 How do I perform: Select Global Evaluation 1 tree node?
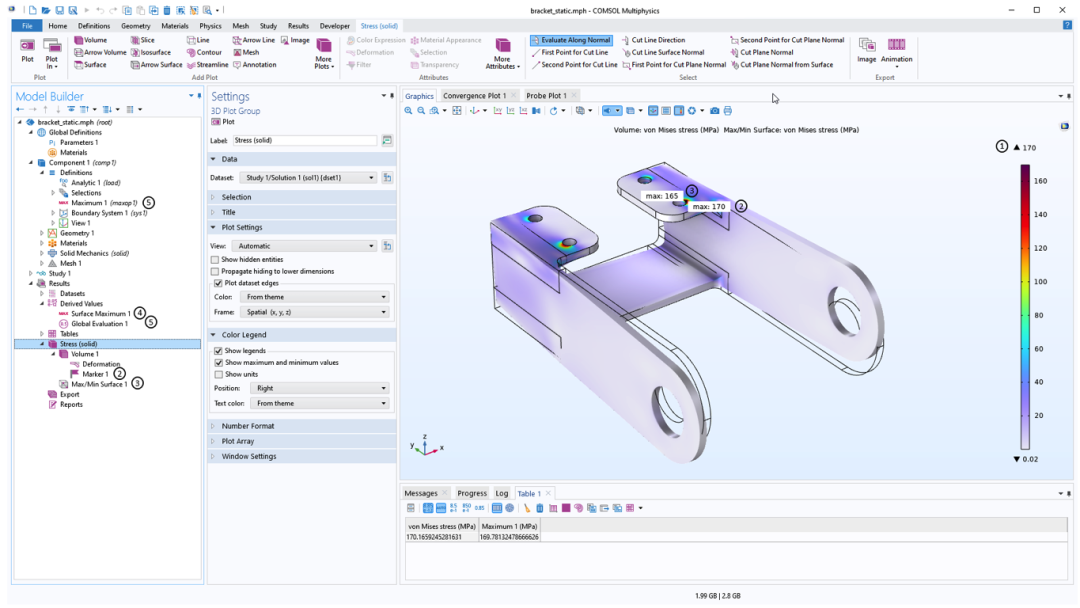tap(99, 324)
